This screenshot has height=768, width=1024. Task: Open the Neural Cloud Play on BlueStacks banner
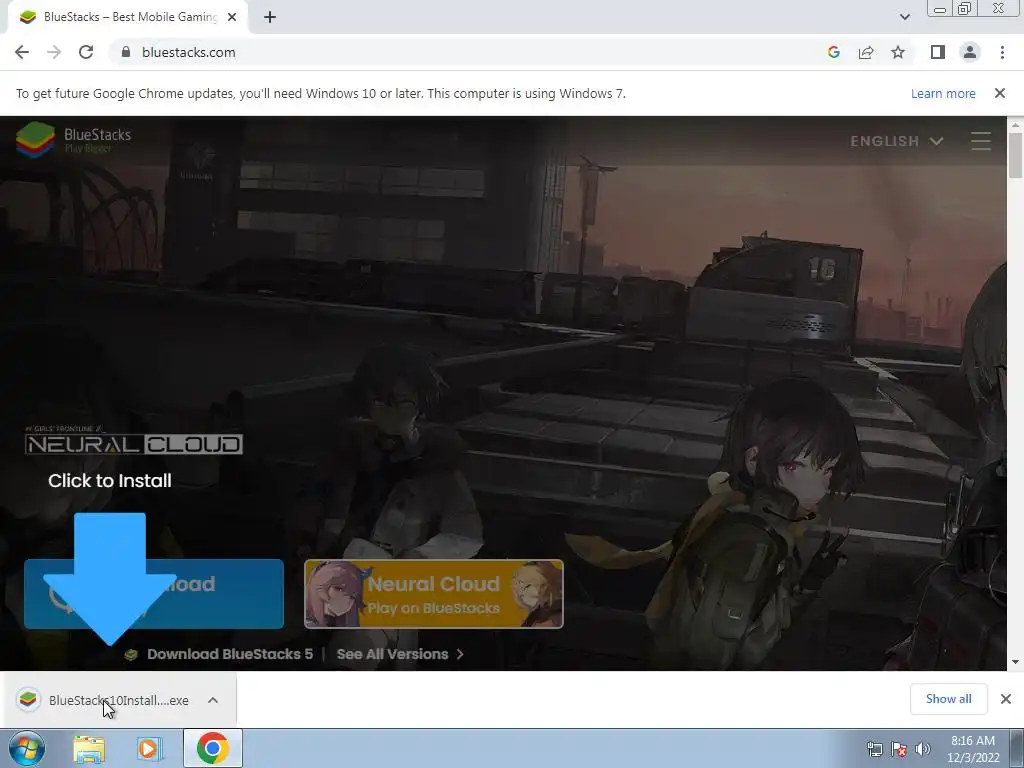(434, 594)
